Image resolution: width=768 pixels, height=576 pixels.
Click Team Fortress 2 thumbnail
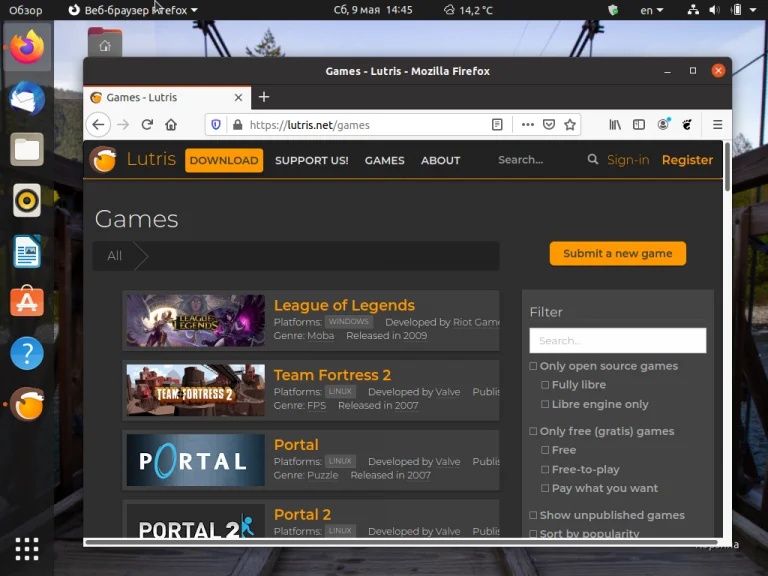tap(195, 390)
